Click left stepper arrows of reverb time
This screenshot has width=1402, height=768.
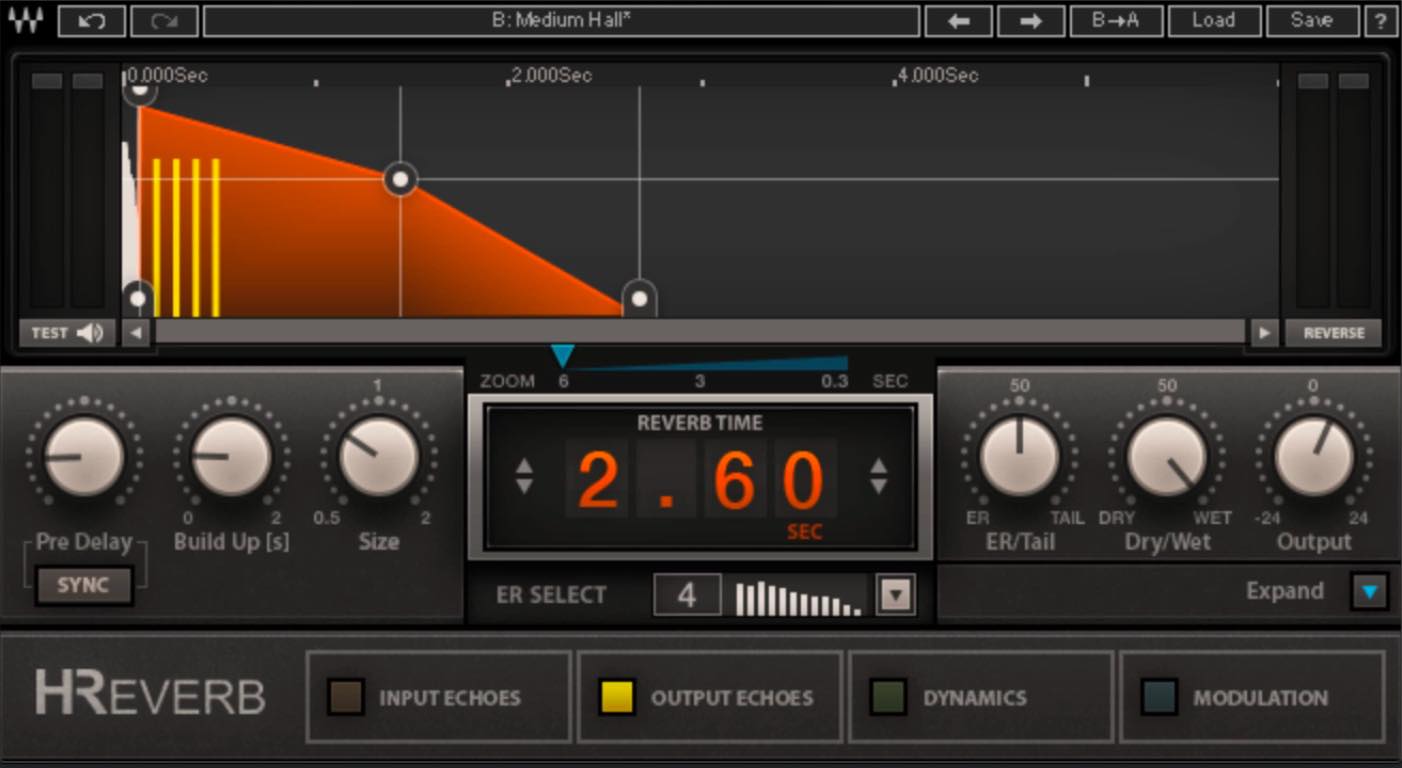pyautogui.click(x=524, y=476)
